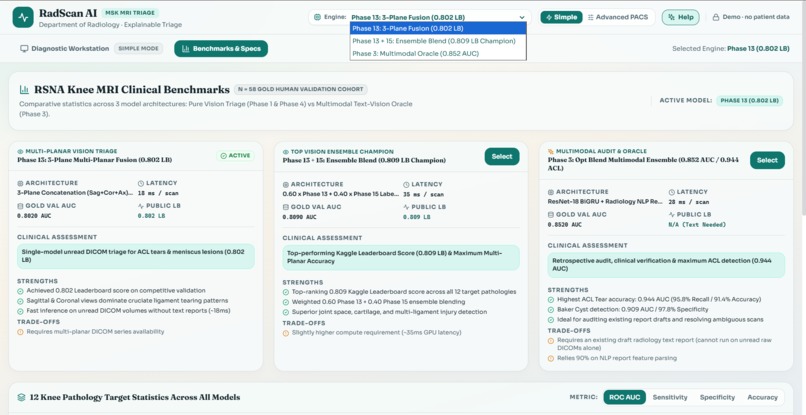This screenshot has height=415, width=806.
Task: Click the SIMPLE MODE badge
Action: coord(138,48)
